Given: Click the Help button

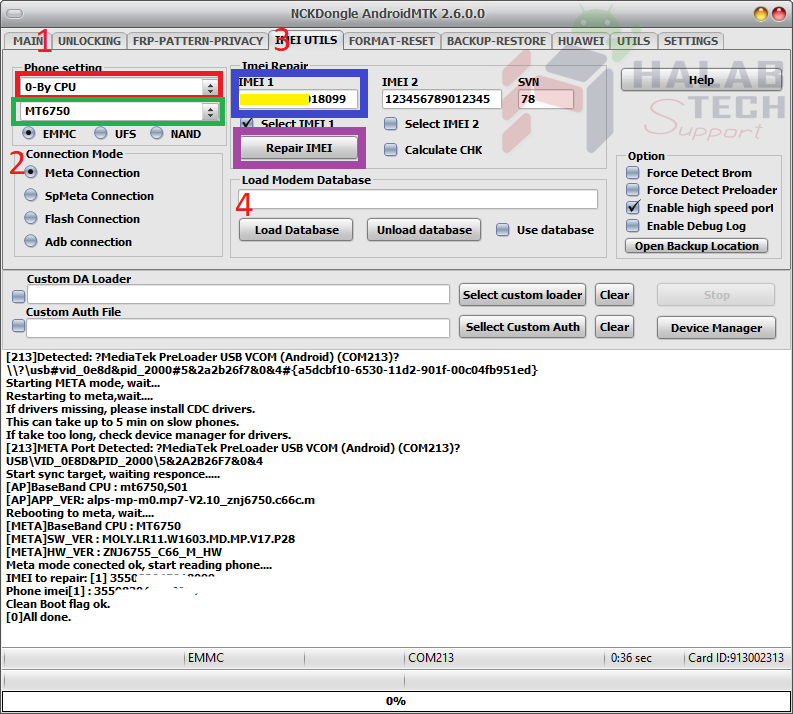Looking at the screenshot, I should 701,80.
